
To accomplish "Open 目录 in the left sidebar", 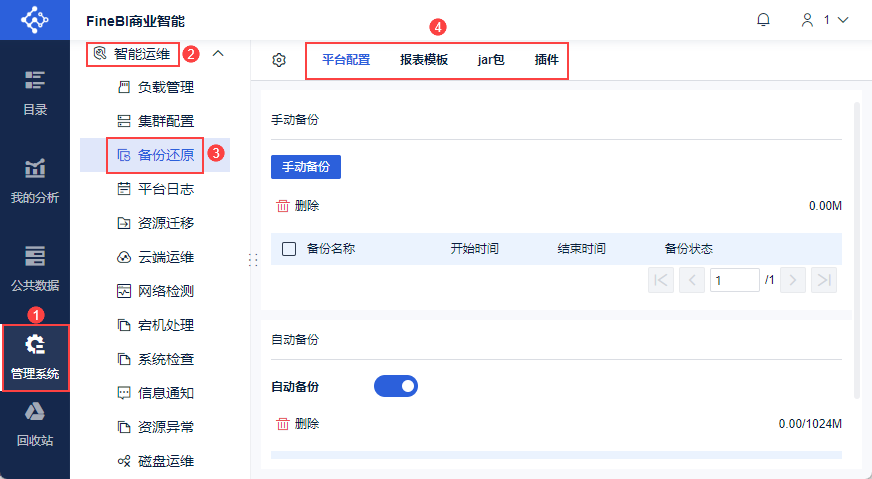I will (x=35, y=93).
